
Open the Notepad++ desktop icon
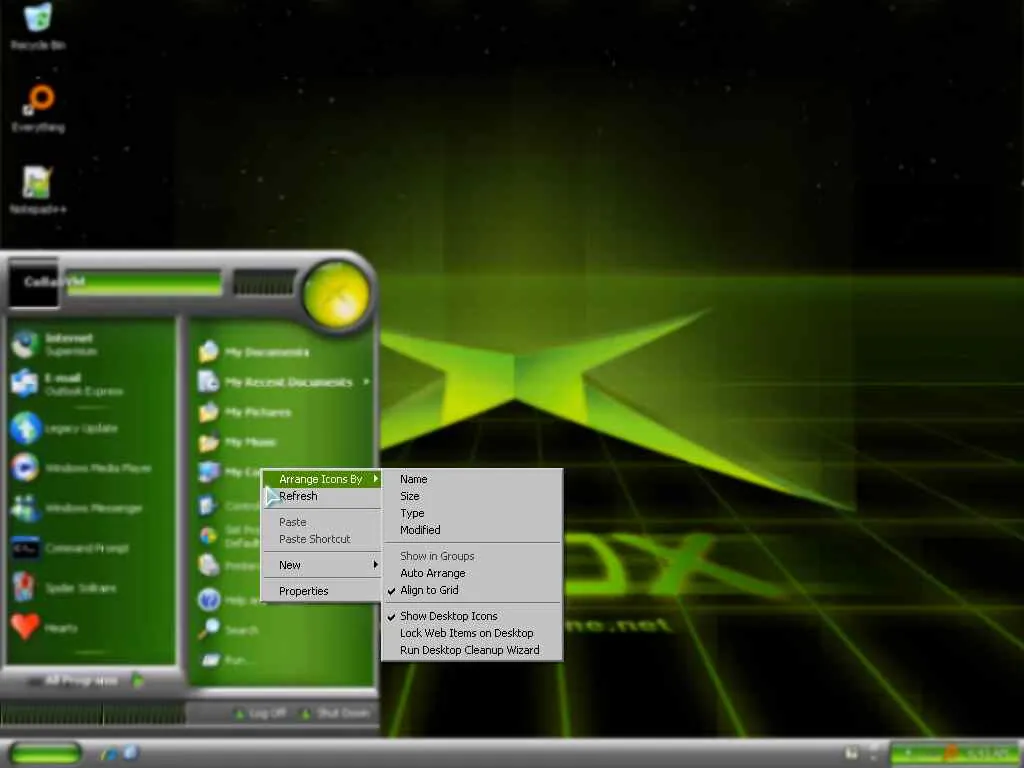pos(38,189)
